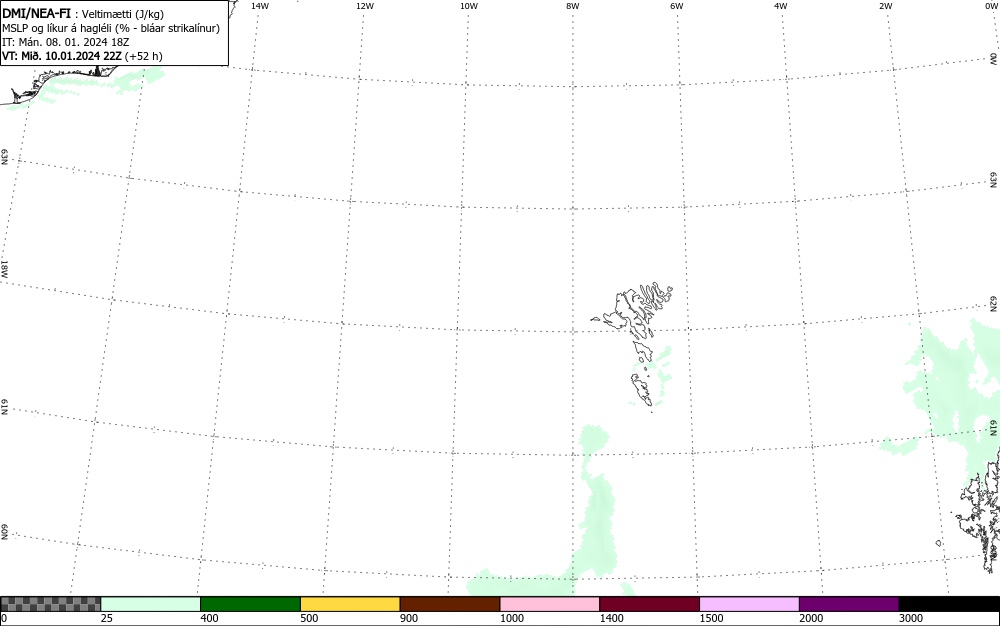Click the legend value 2000
This screenshot has width=1000, height=626.
click(x=811, y=618)
